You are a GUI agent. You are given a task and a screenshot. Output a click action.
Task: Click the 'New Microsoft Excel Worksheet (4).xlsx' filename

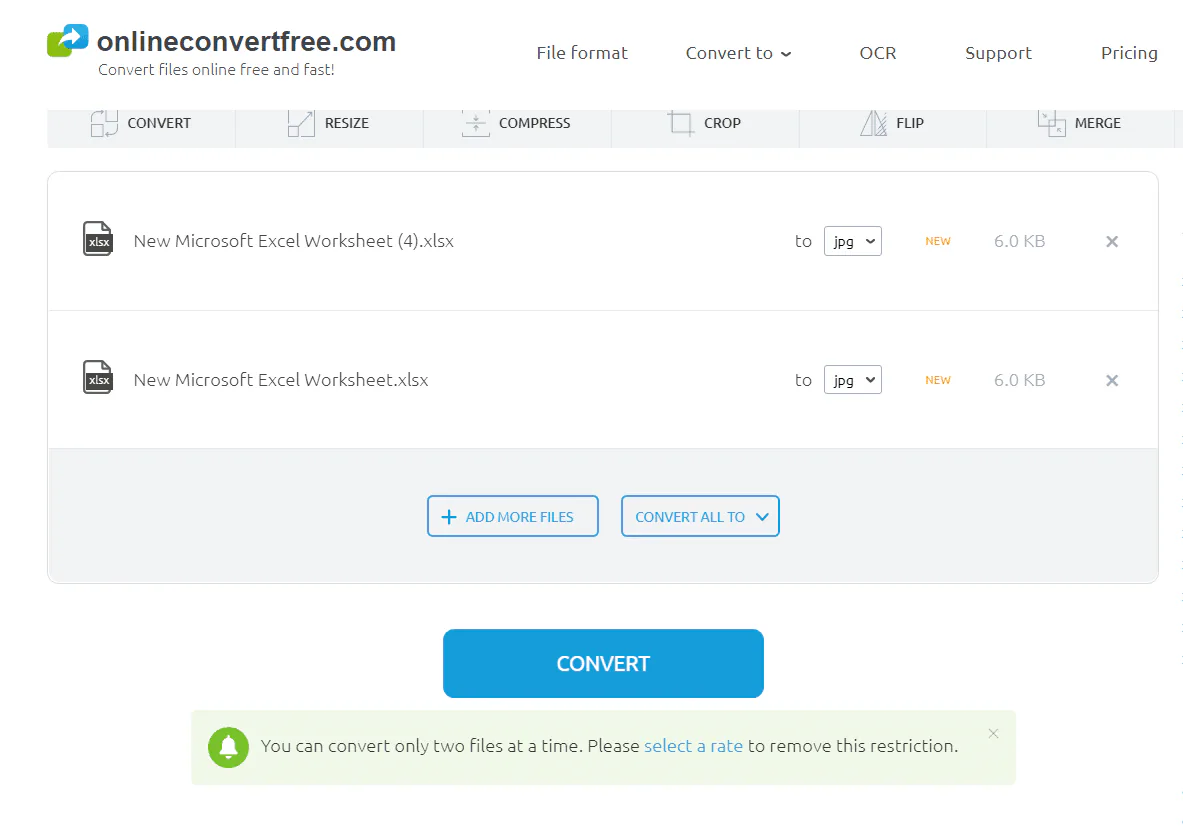pos(293,241)
